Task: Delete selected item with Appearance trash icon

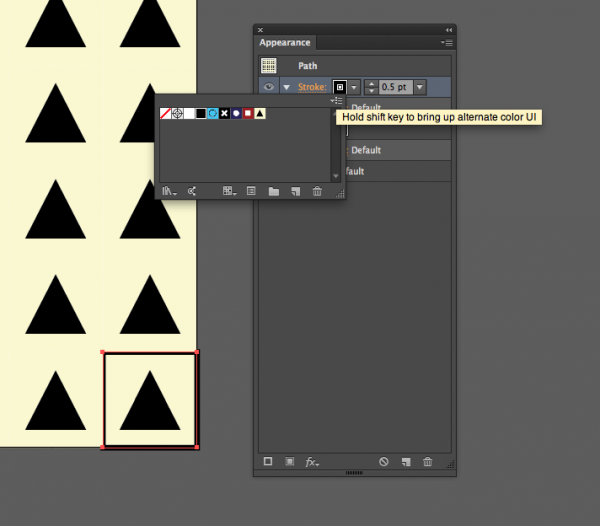Action: pos(428,462)
